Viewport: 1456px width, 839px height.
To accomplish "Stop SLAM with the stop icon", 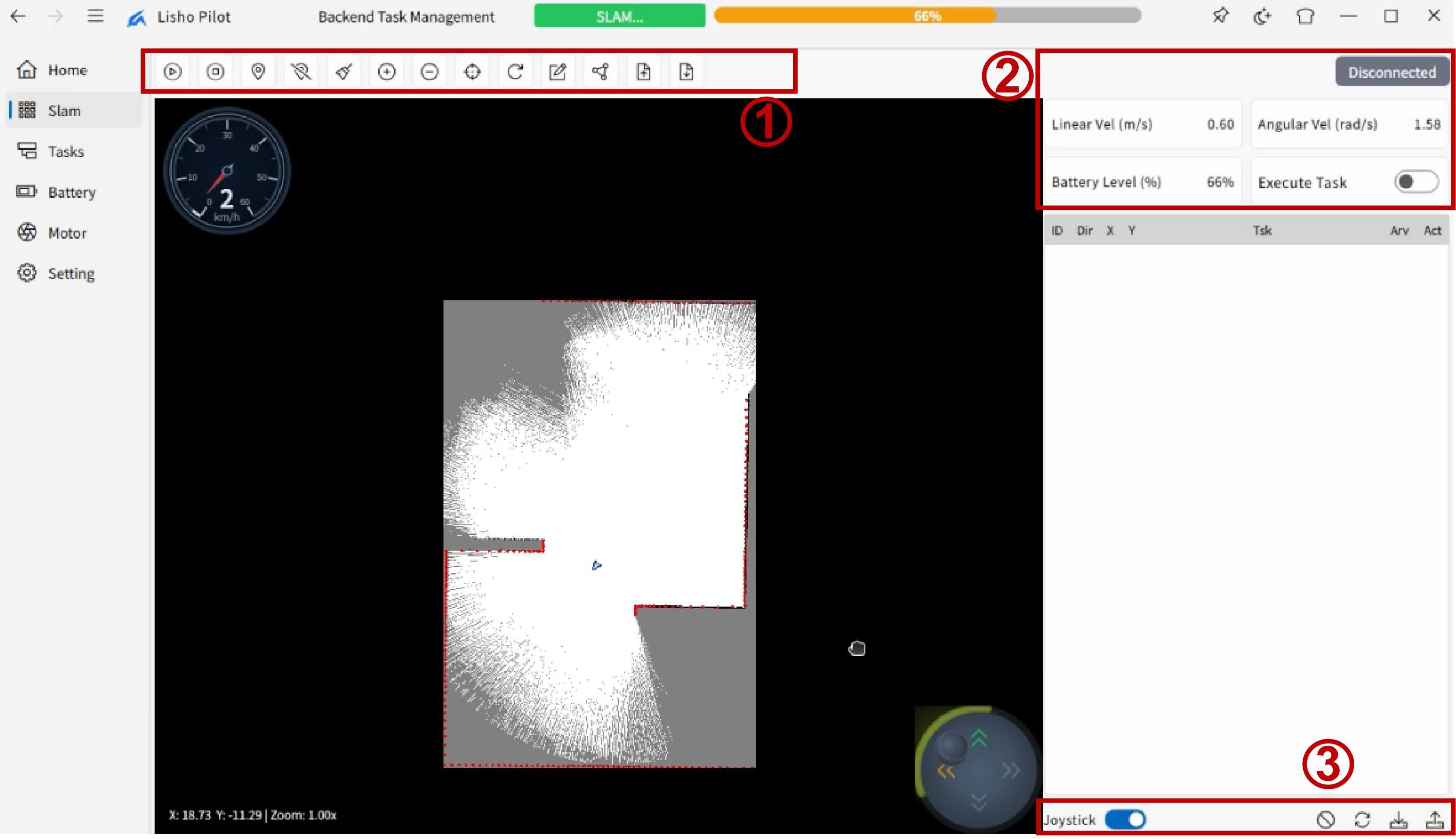I will tap(215, 71).
